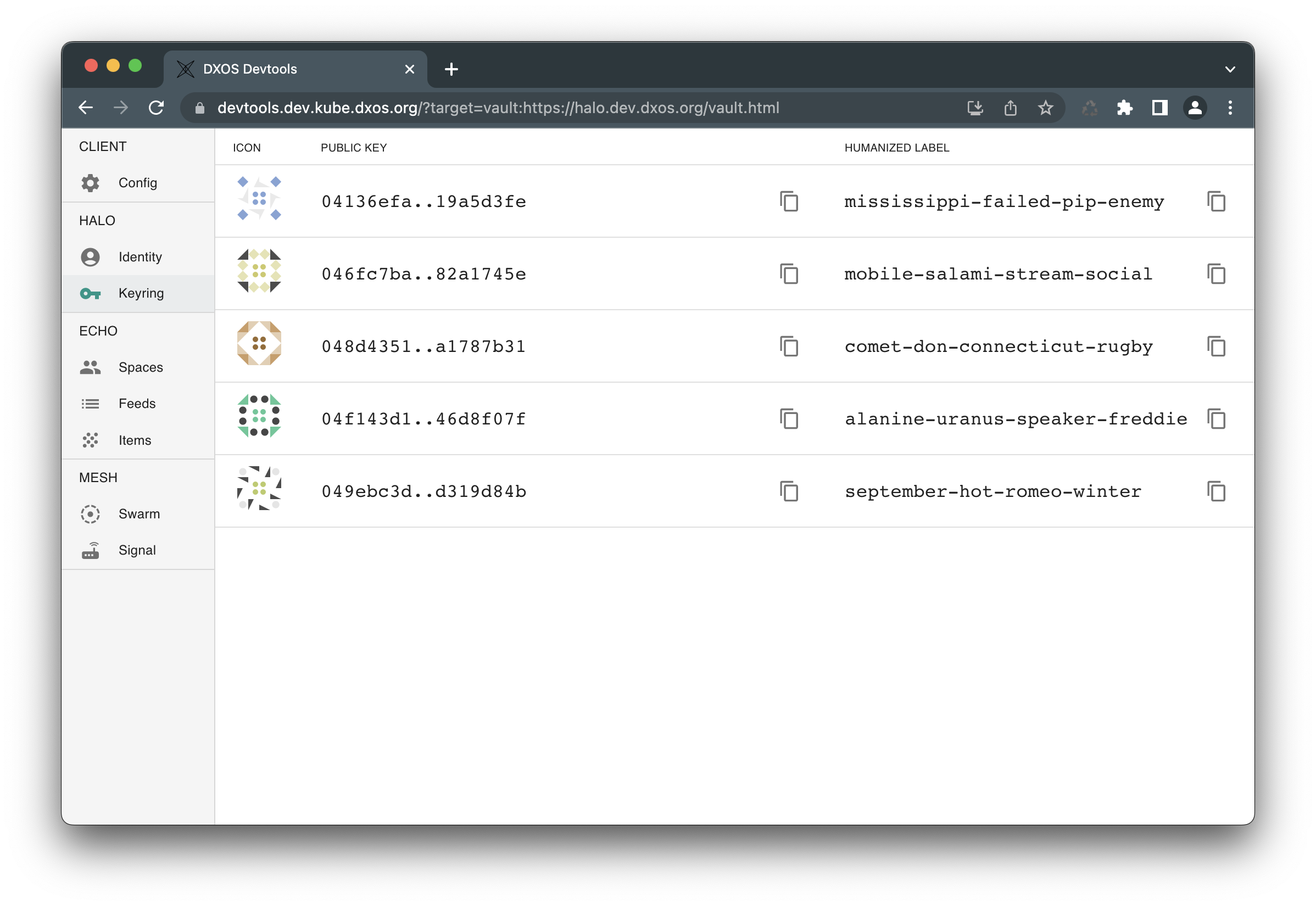Open Swarm via the target icon

(91, 514)
